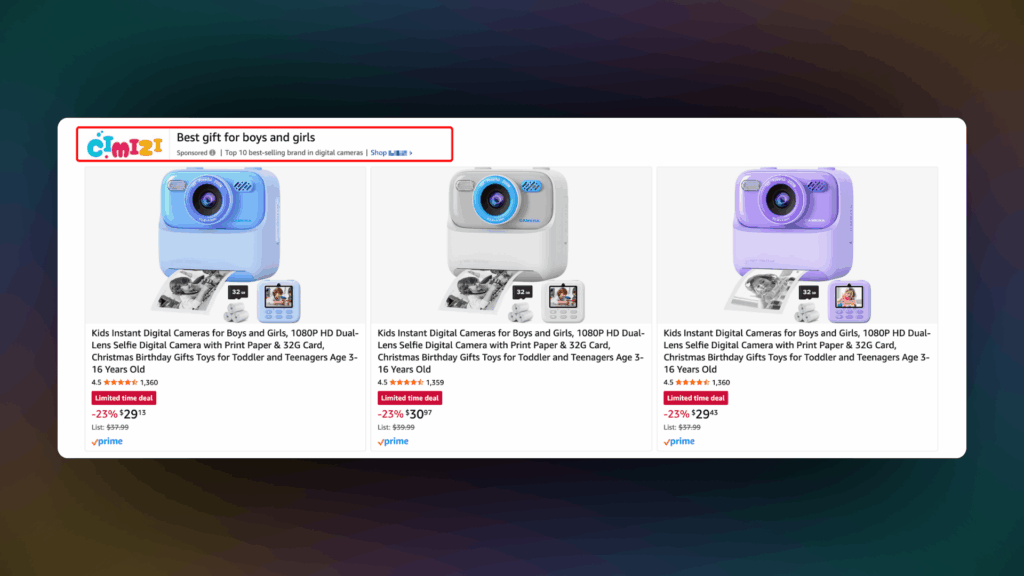Open the Sponsored info icon

212,153
